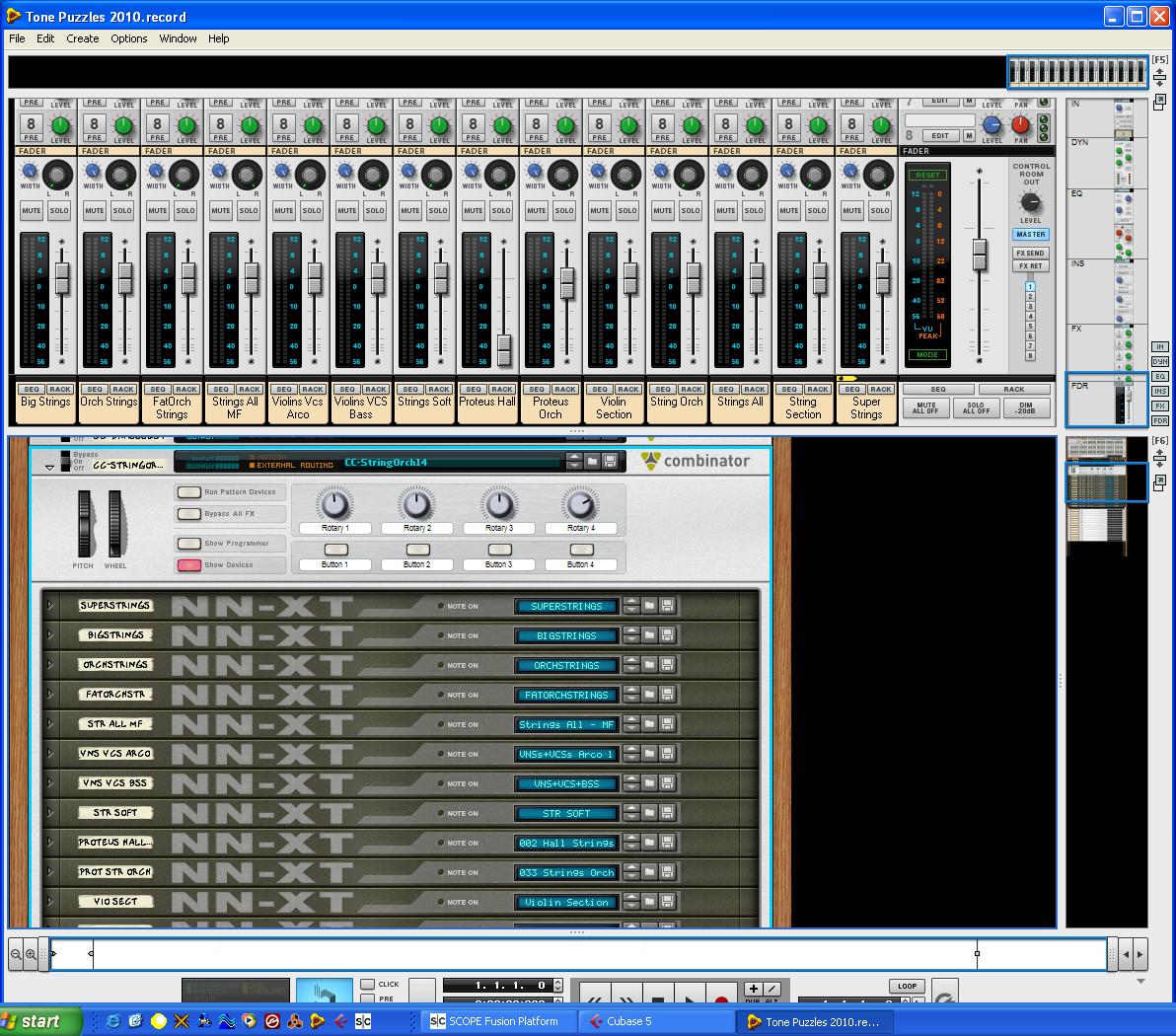This screenshot has width=1176, height=1036.
Task: Click patch up/down stepper on Combinator CC-StringOrch14
Action: (x=574, y=462)
